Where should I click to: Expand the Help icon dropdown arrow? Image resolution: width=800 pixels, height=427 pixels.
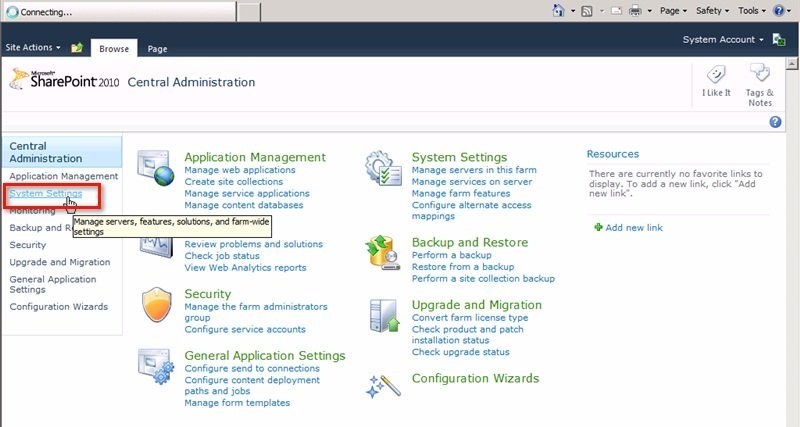791,11
